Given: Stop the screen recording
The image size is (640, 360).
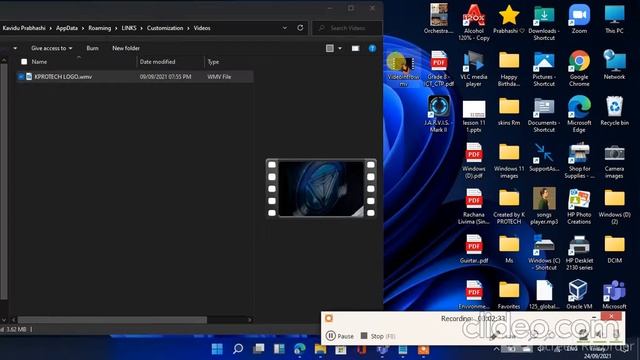Looking at the screenshot, I should pos(378,336).
